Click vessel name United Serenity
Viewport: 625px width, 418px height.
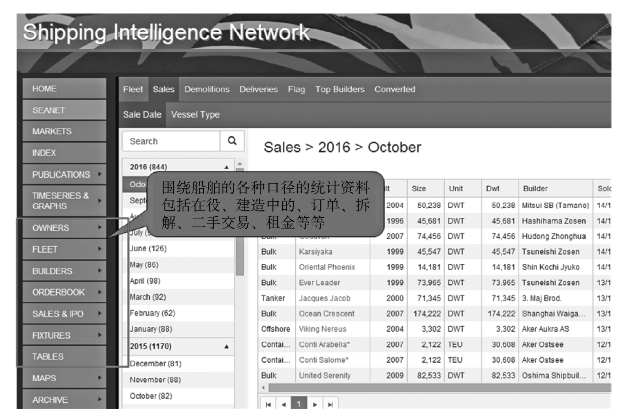[x=324, y=375]
